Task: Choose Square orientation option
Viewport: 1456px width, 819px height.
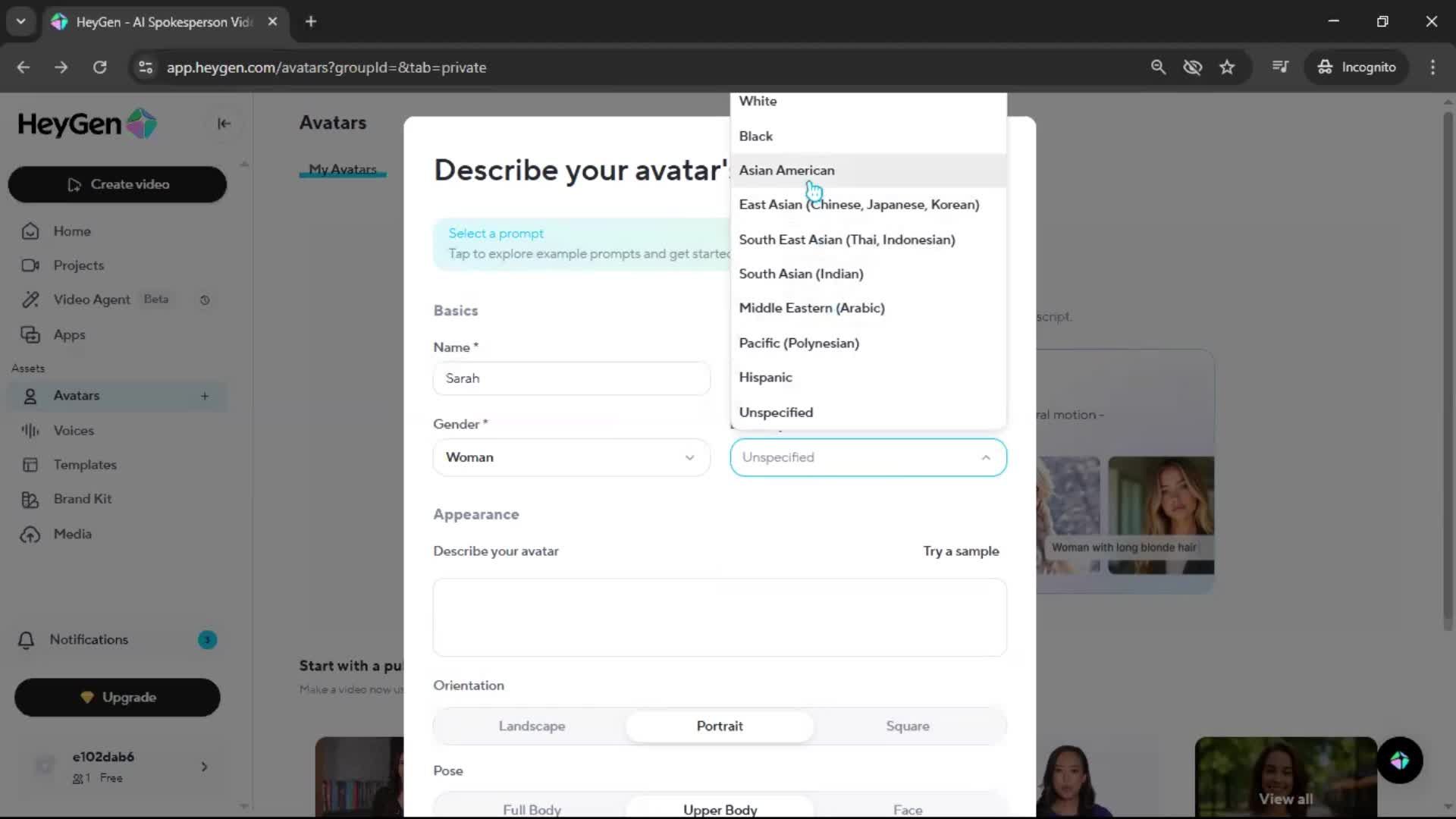Action: pyautogui.click(x=907, y=726)
